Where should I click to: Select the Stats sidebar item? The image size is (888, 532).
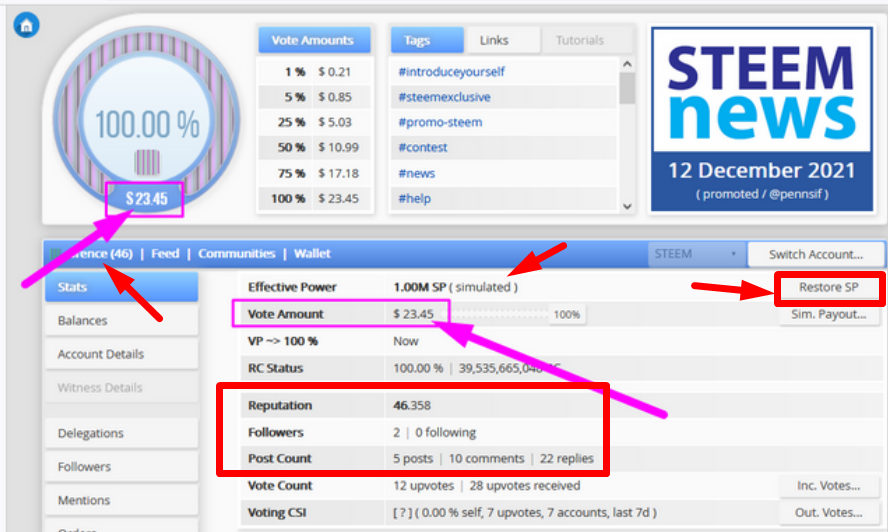point(122,287)
